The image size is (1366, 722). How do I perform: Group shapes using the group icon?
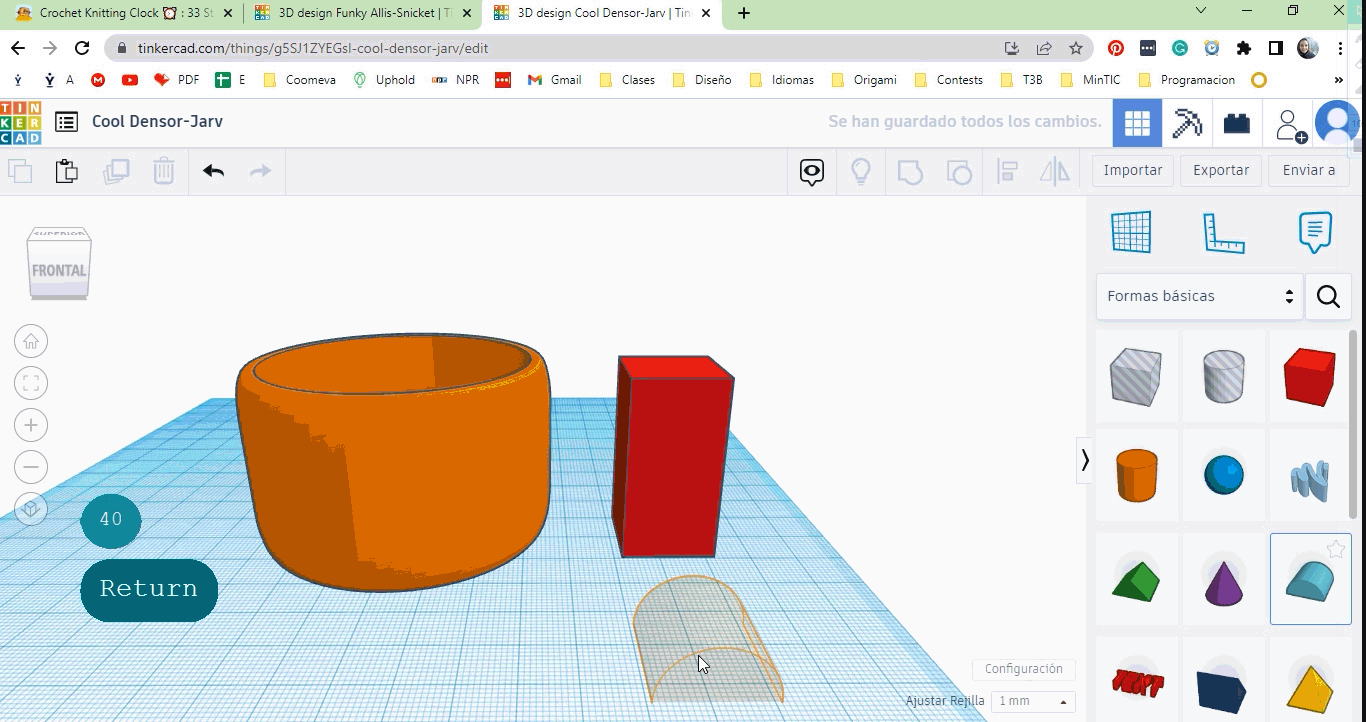tap(909, 172)
